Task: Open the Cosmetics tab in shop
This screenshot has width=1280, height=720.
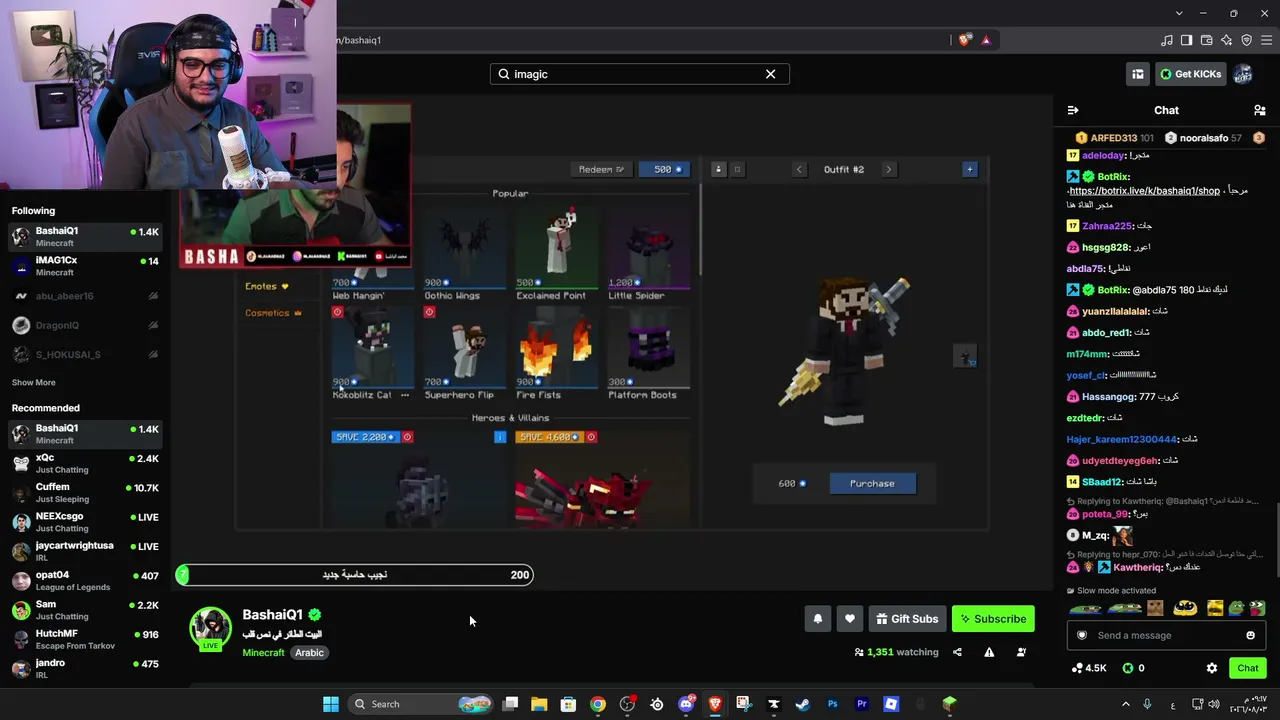Action: [x=273, y=313]
